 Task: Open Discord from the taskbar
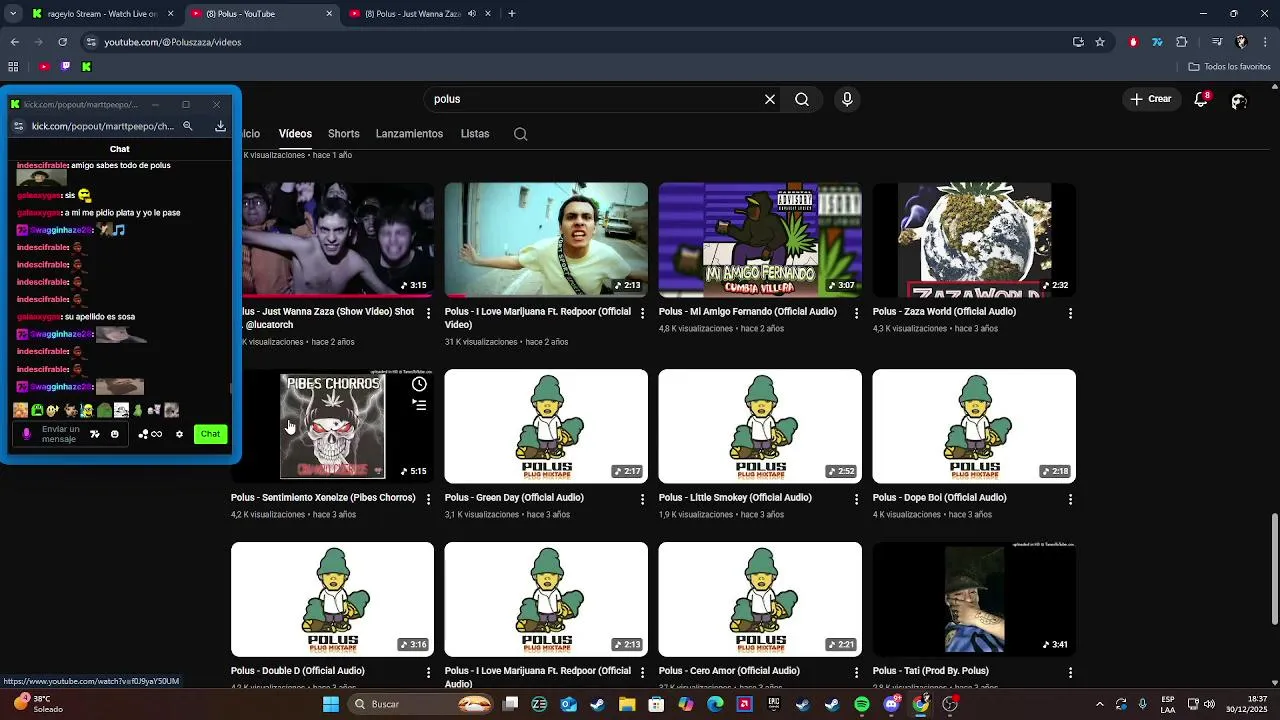891,704
